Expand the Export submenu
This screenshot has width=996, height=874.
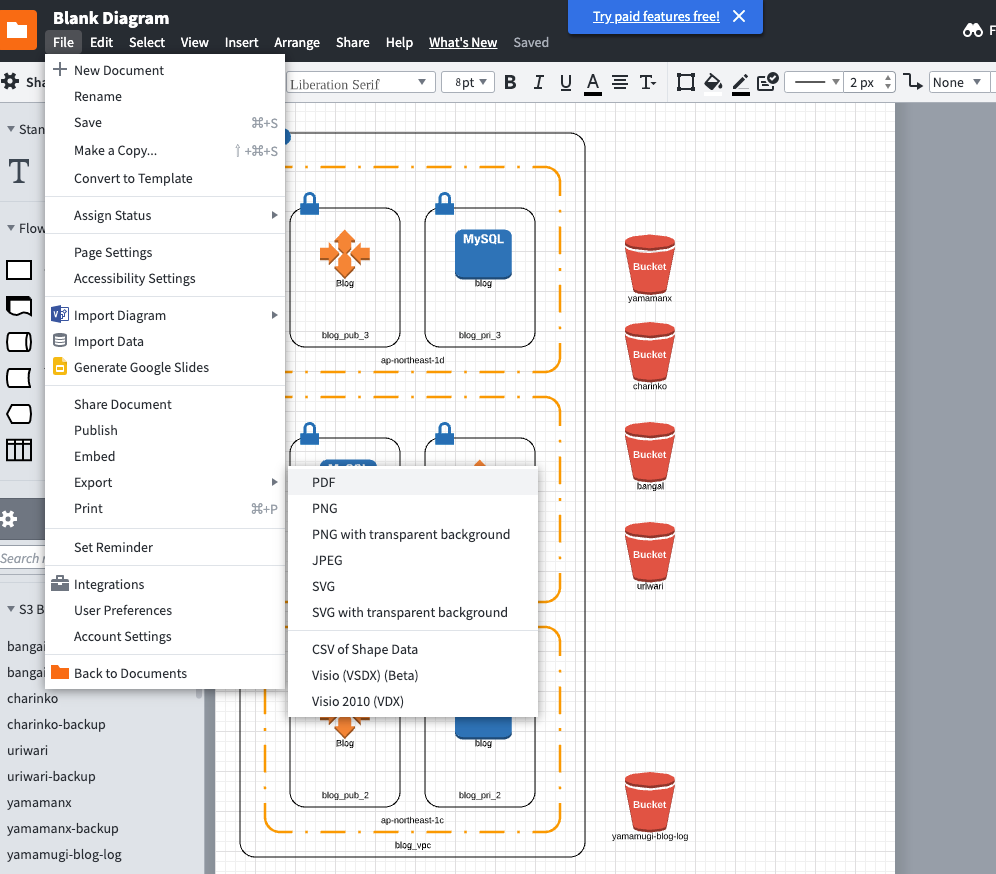point(165,482)
